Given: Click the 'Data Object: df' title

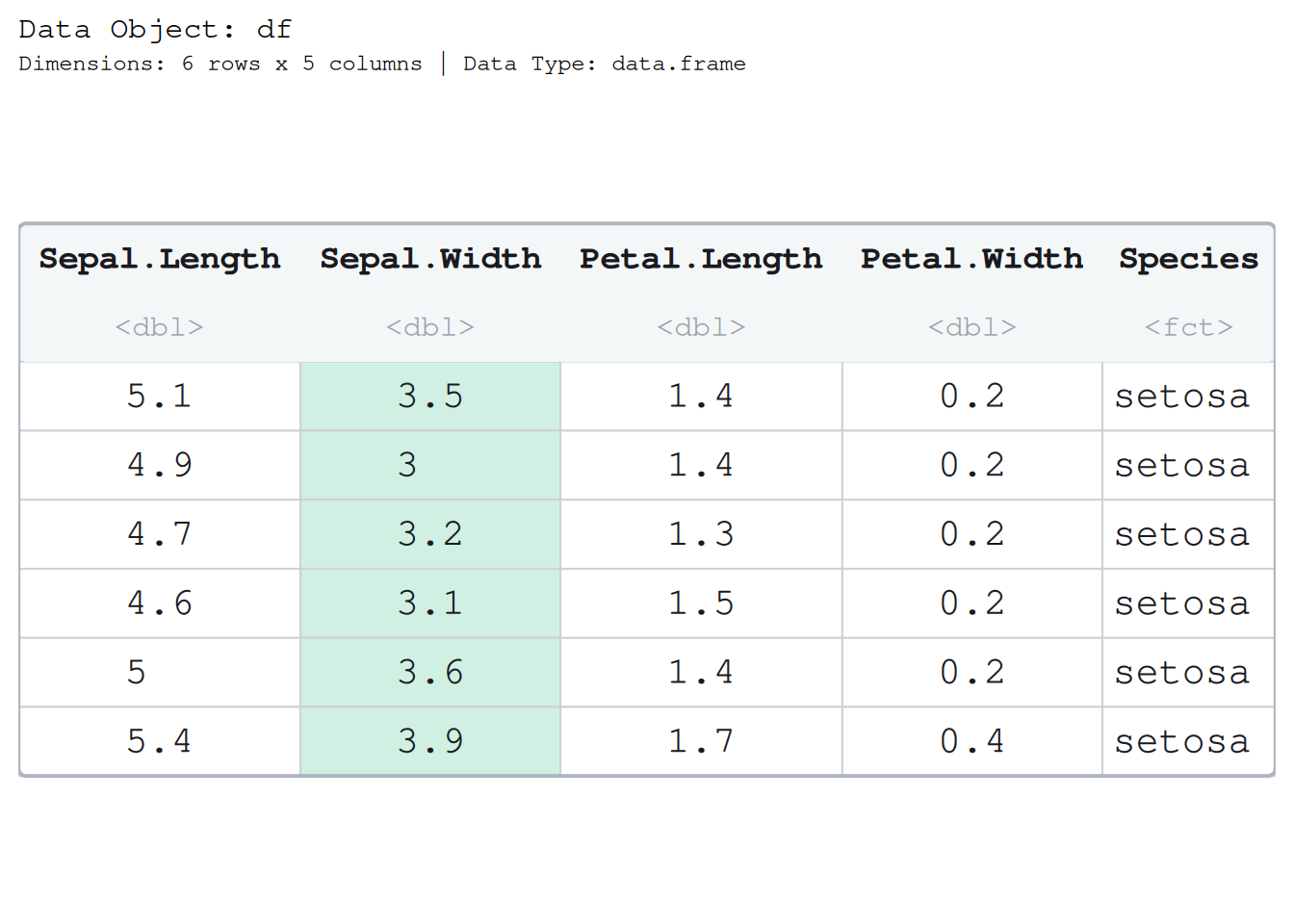Looking at the screenshot, I should (155, 29).
